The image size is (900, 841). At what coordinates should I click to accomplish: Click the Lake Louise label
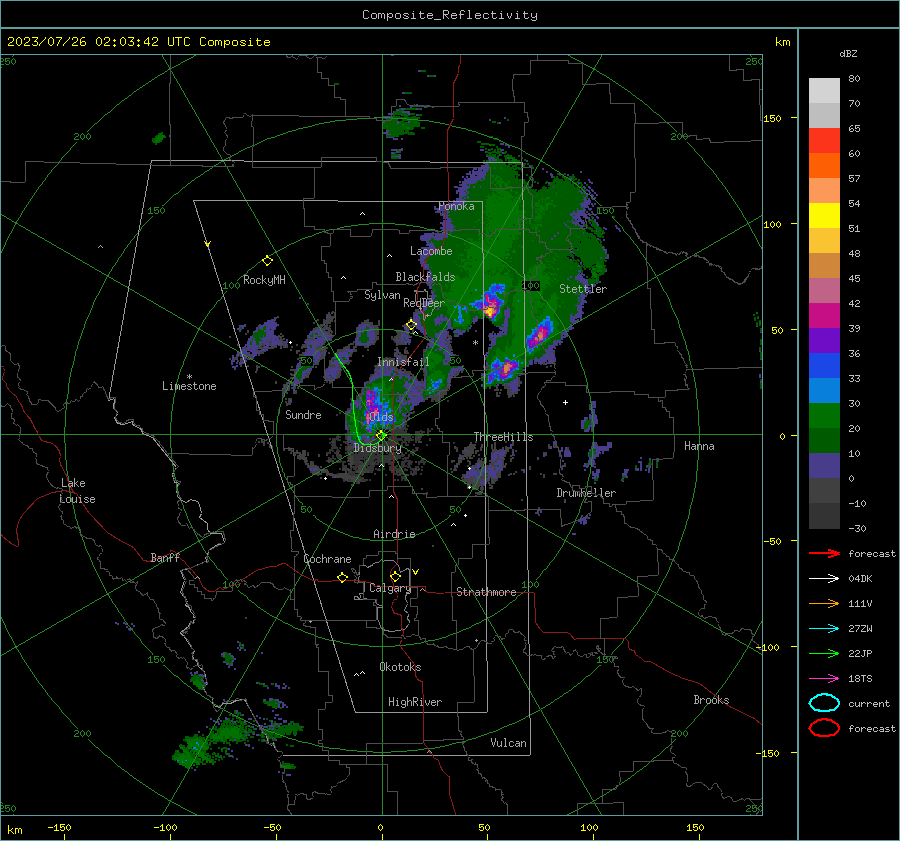tap(77, 491)
